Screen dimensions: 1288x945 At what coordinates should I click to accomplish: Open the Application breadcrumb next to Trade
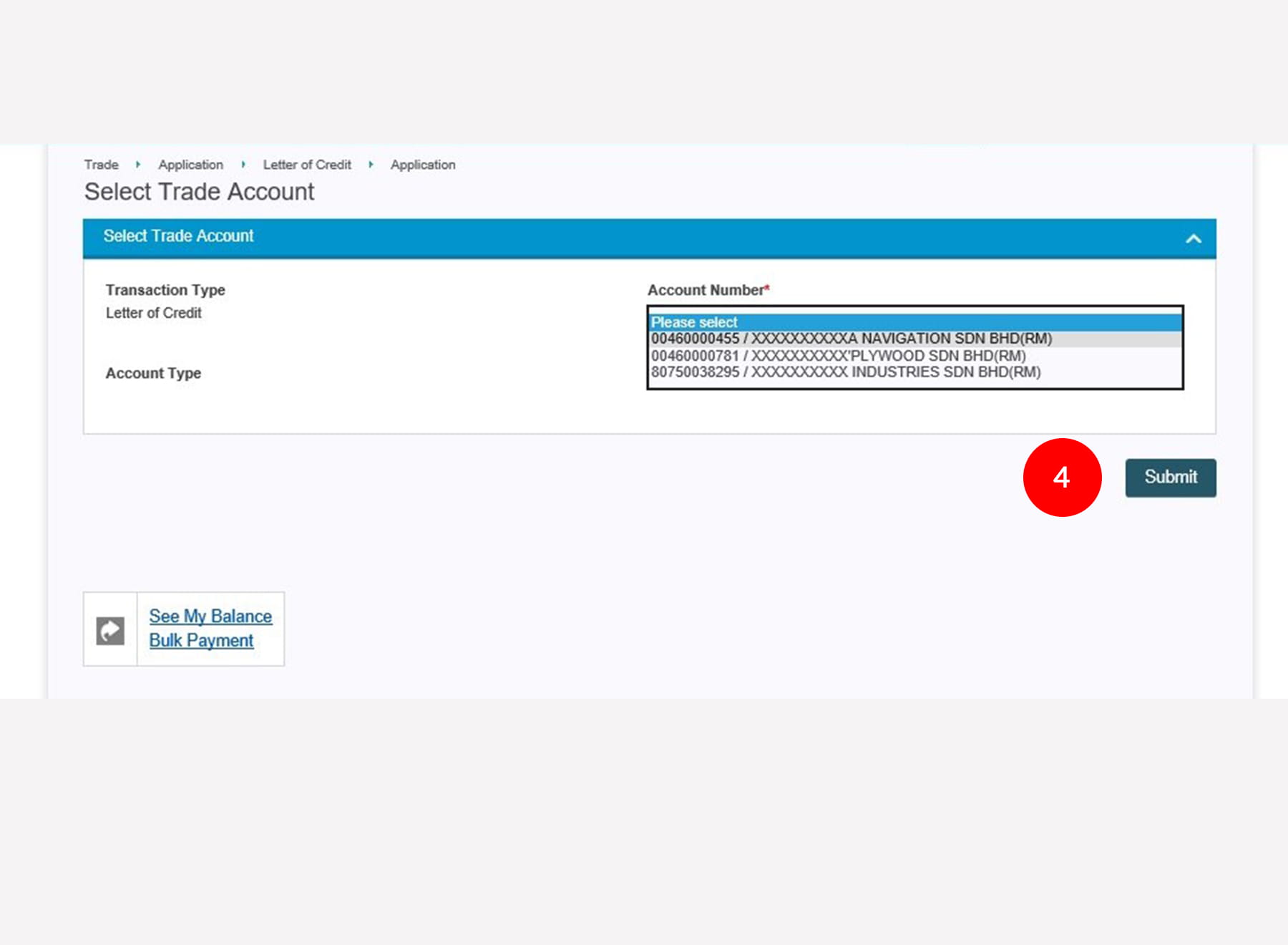pos(190,165)
